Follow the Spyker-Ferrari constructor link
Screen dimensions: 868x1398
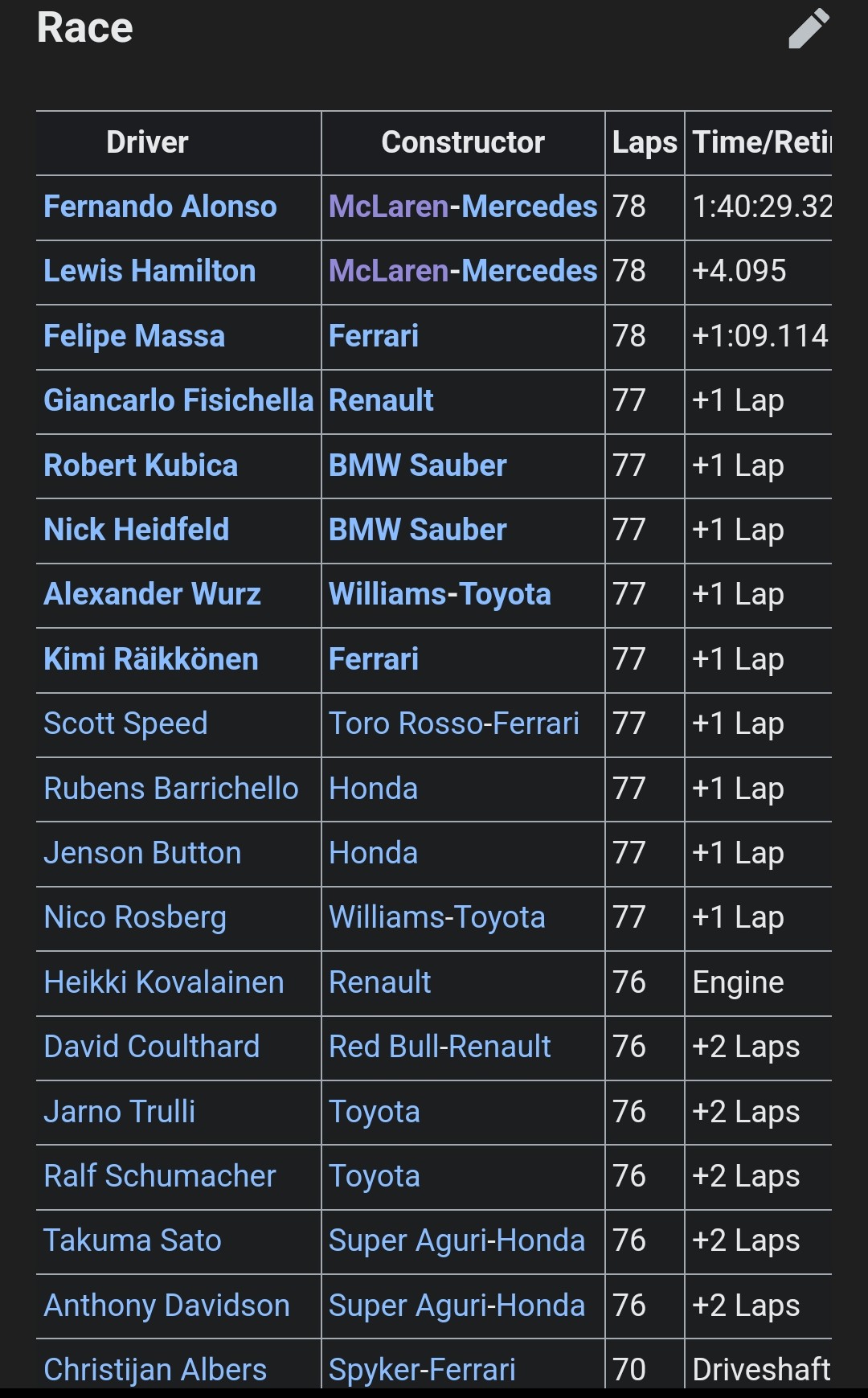point(422,1369)
